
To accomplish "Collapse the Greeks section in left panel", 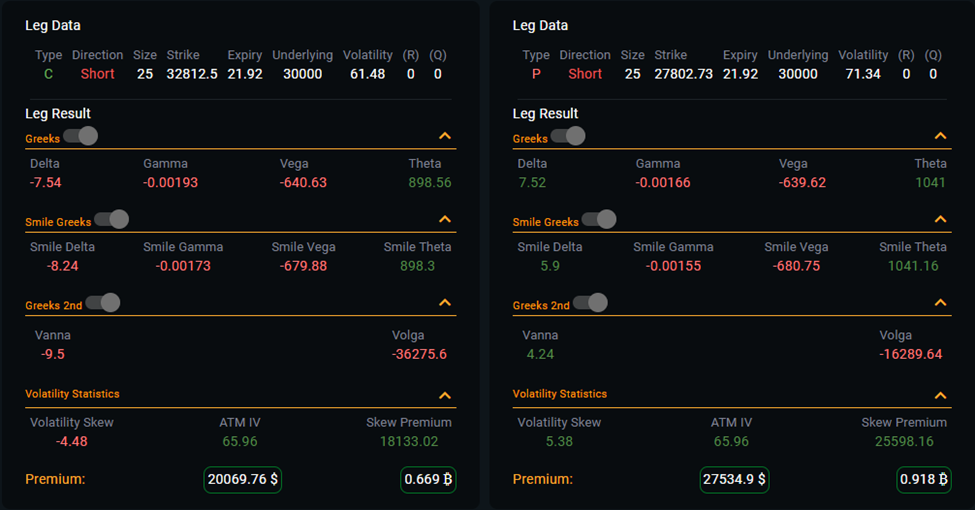I will click(445, 136).
